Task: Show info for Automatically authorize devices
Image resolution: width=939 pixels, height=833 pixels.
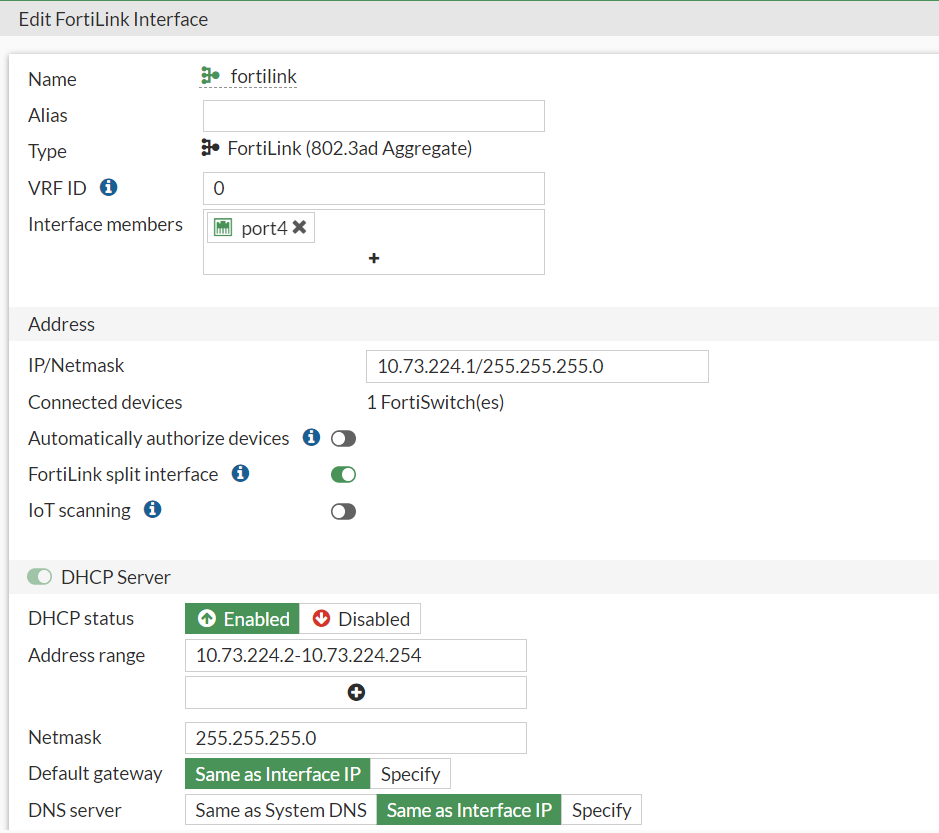Action: (x=311, y=438)
